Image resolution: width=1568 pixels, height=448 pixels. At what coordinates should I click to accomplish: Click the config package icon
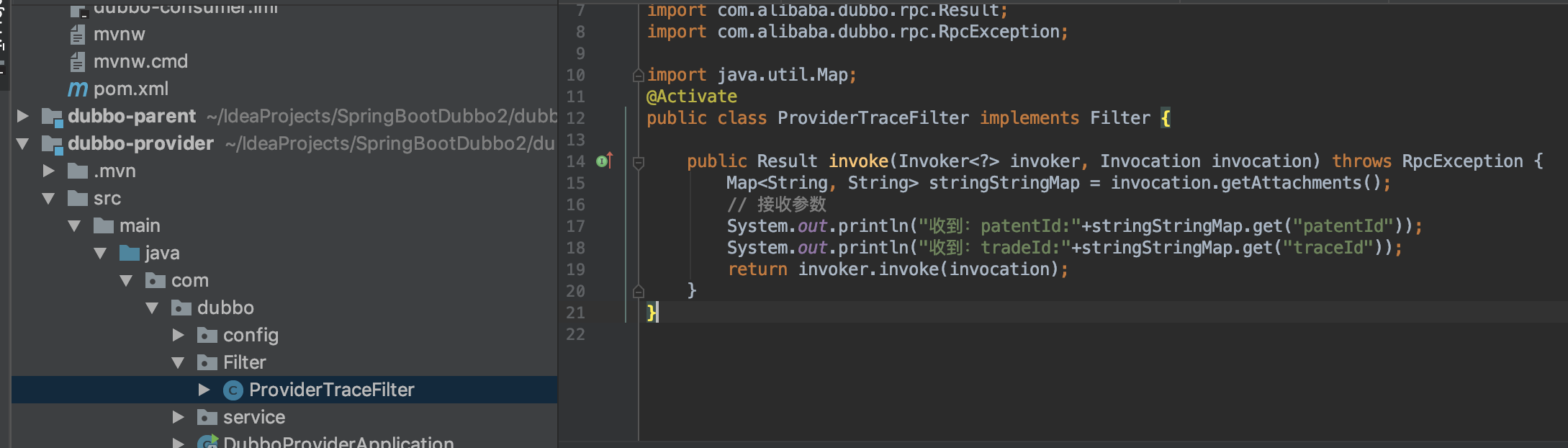click(x=207, y=336)
